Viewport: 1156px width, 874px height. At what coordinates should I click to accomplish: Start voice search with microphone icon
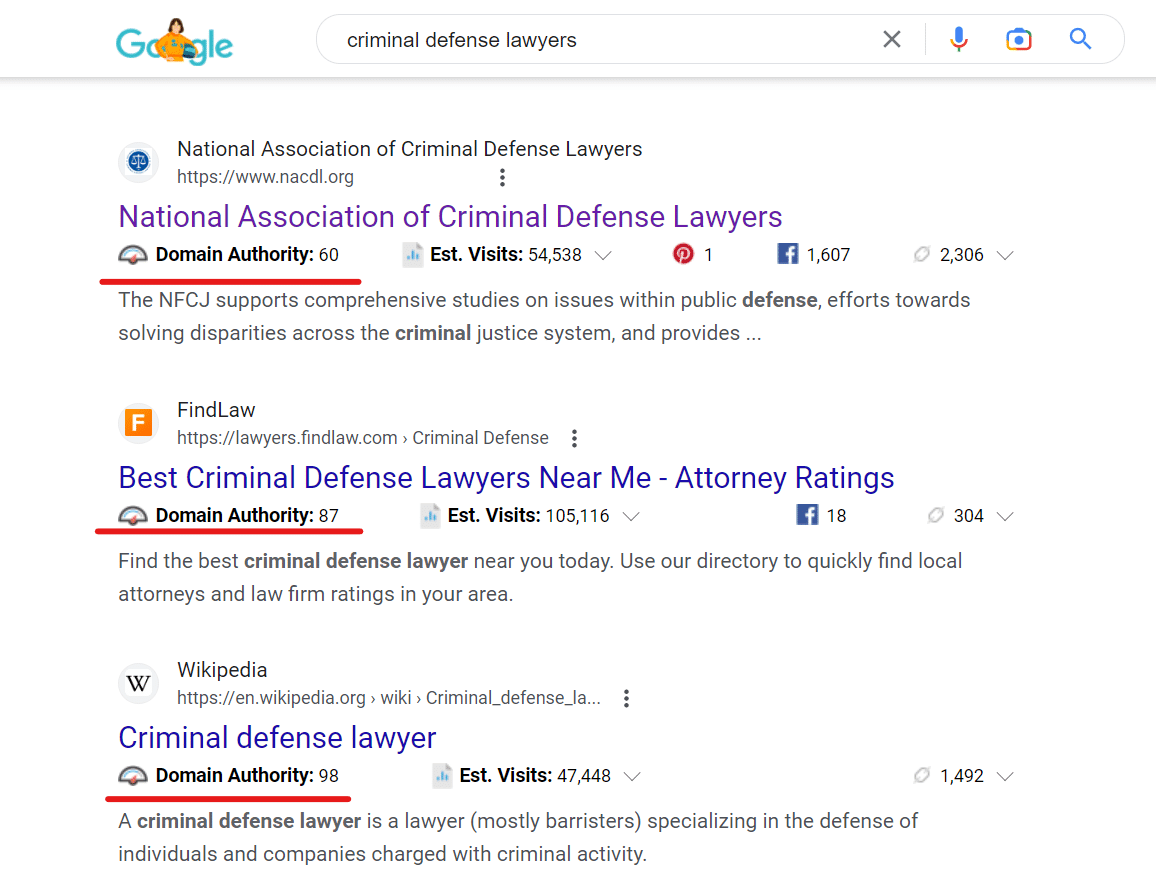click(x=958, y=39)
